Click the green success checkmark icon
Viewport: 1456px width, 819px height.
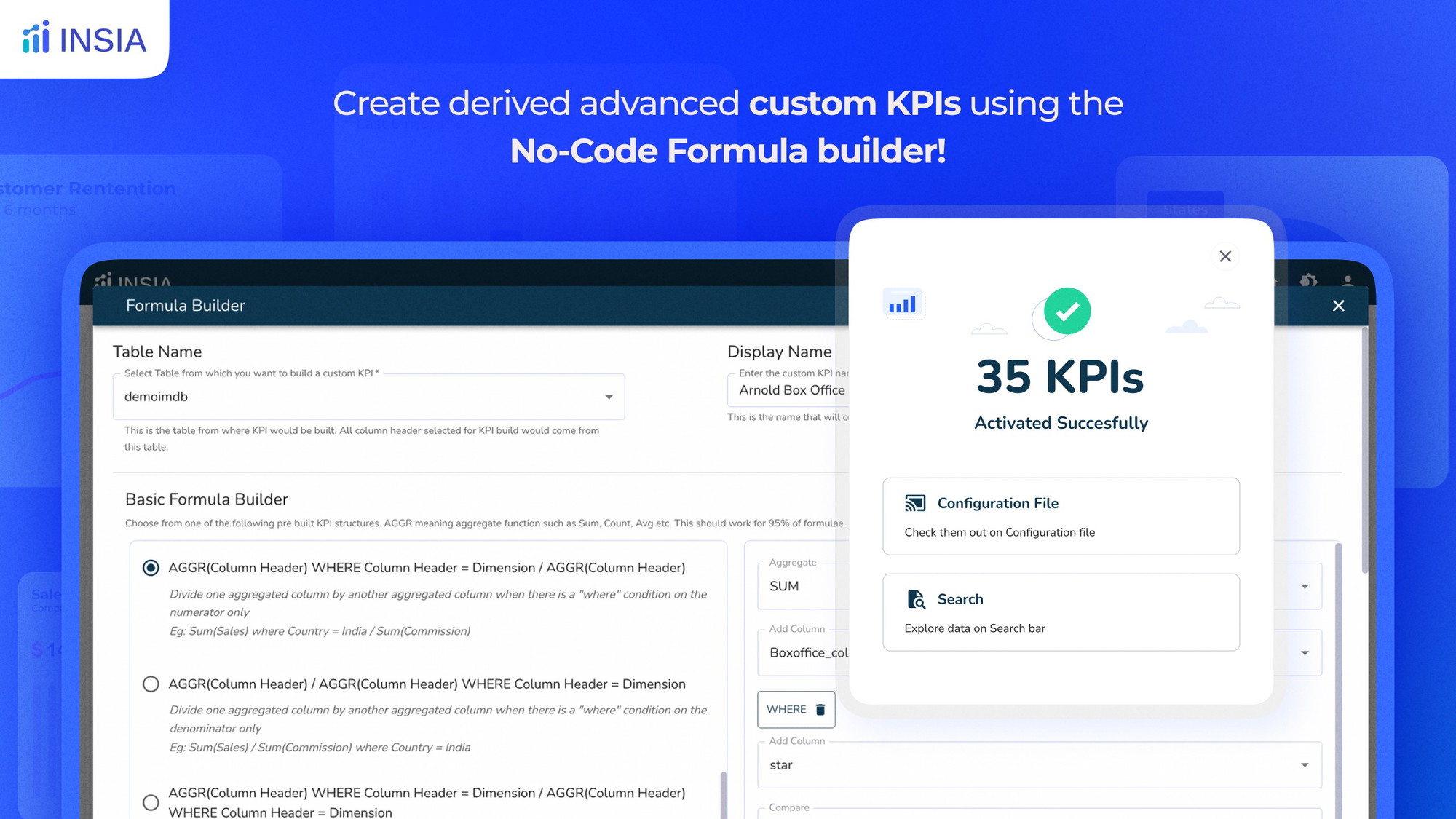click(1067, 311)
